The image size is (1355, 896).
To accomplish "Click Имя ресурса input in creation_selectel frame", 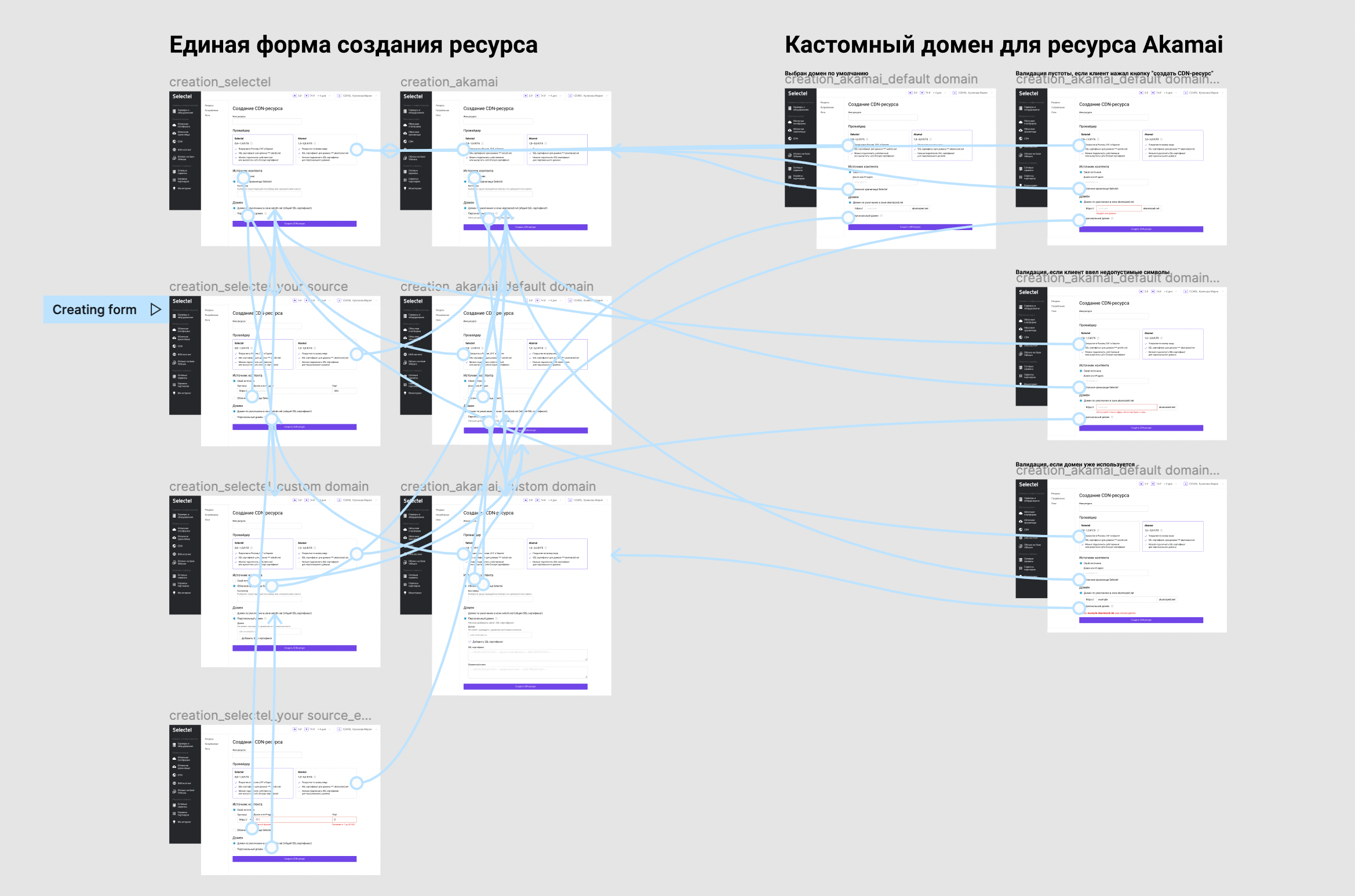I will point(267,122).
